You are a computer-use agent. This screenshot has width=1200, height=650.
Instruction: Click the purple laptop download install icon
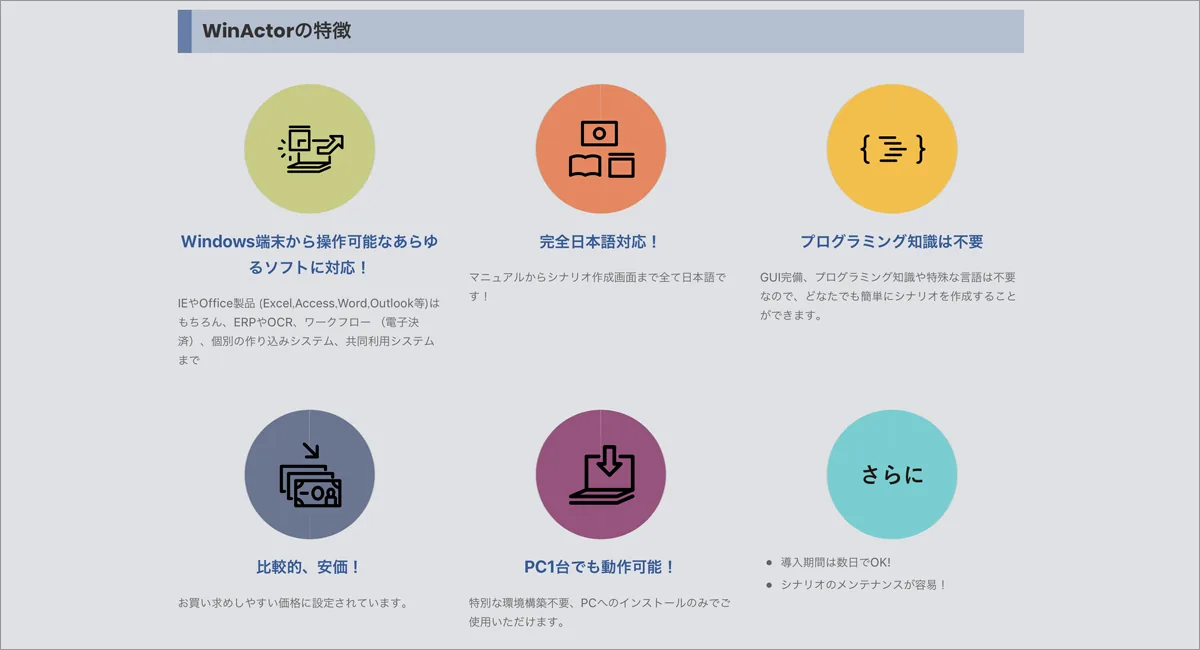point(601,474)
